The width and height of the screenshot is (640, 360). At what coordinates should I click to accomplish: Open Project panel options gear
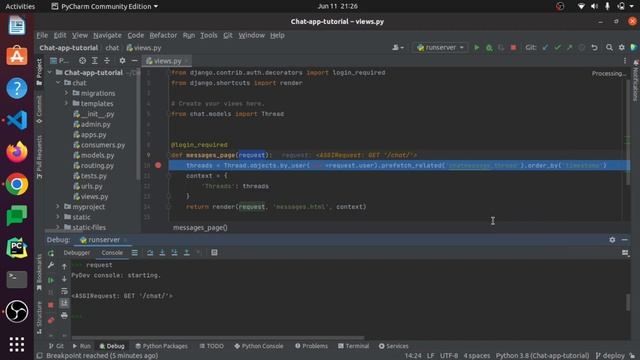tap(122, 61)
